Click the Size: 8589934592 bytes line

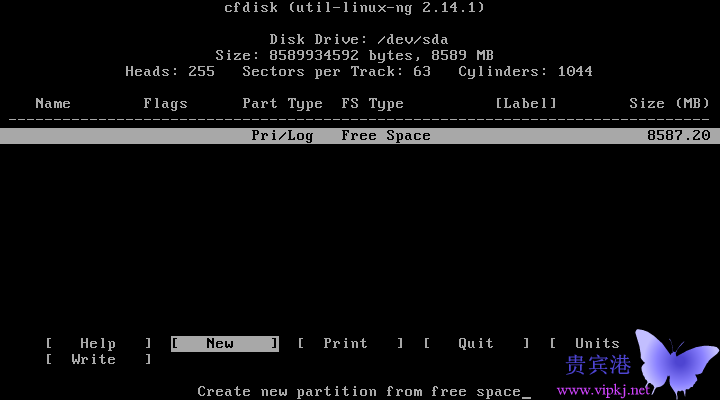[354, 56]
